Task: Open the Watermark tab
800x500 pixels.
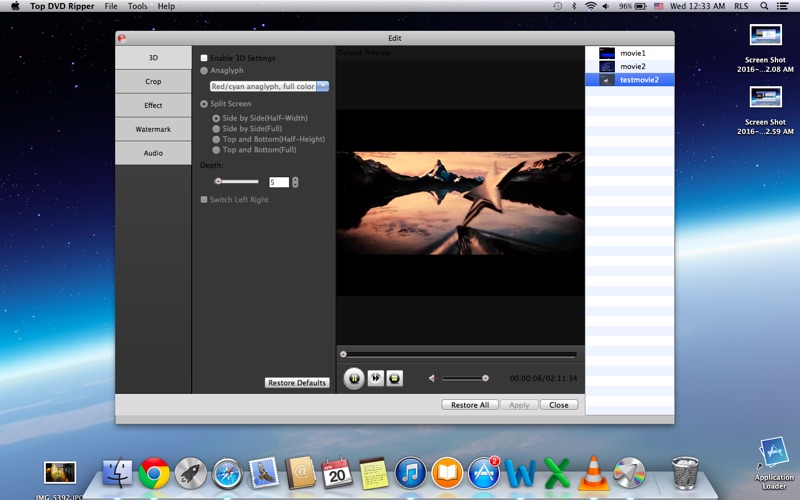Action: coord(153,129)
